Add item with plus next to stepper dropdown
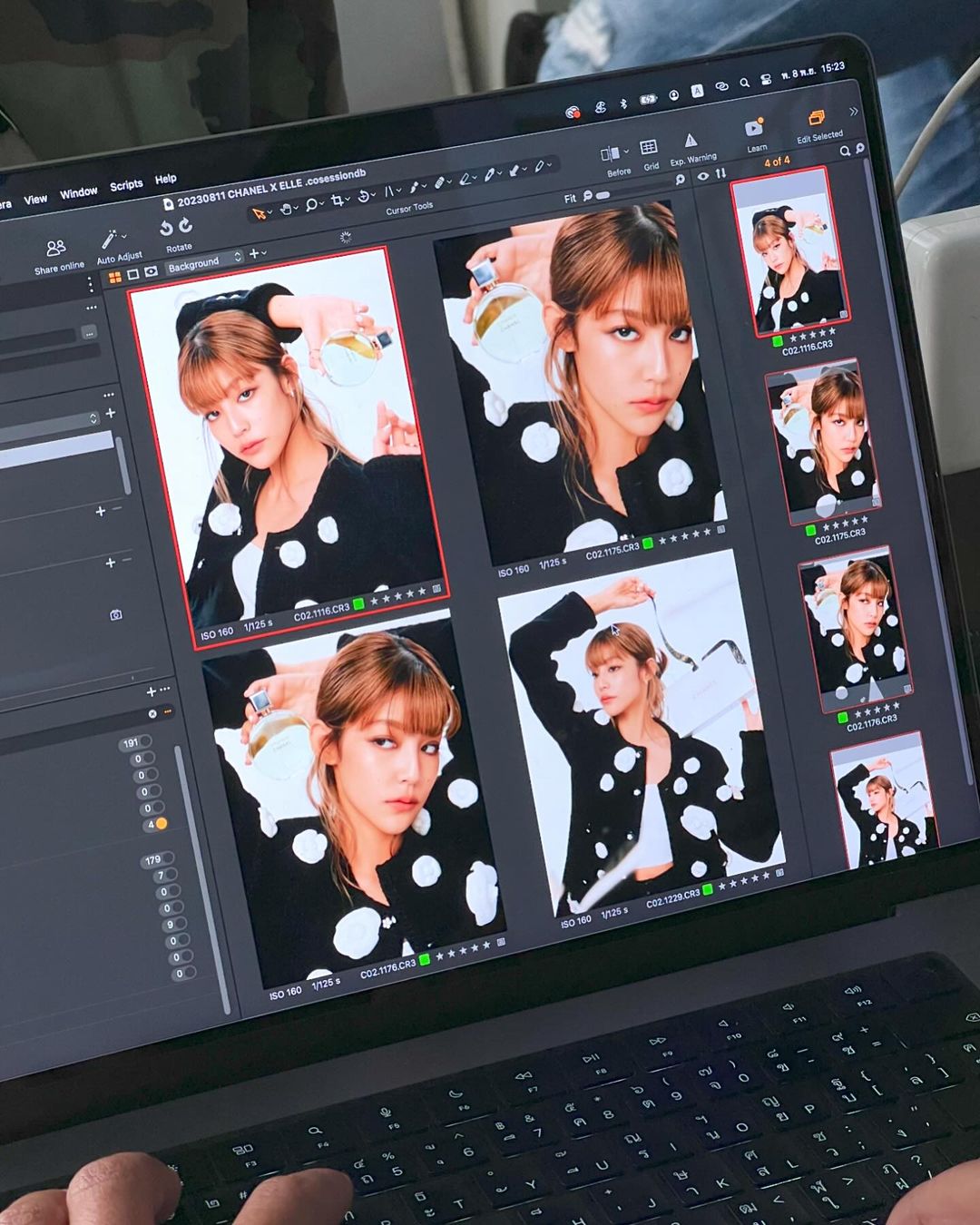Viewport: 980px width, 1225px height. coord(111,414)
